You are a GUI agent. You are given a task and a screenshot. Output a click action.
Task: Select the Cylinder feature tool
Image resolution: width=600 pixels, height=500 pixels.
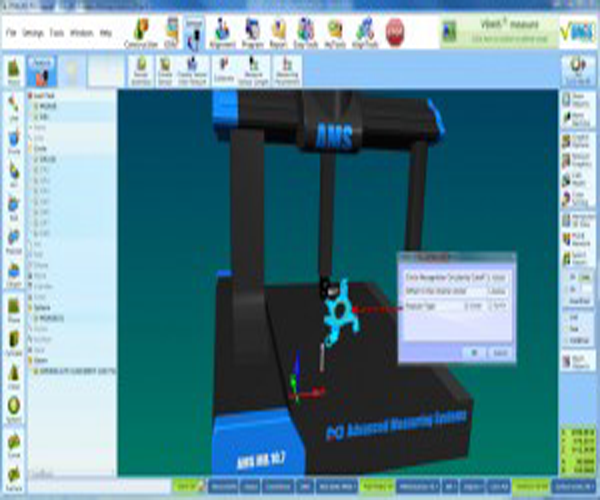(x=14, y=343)
